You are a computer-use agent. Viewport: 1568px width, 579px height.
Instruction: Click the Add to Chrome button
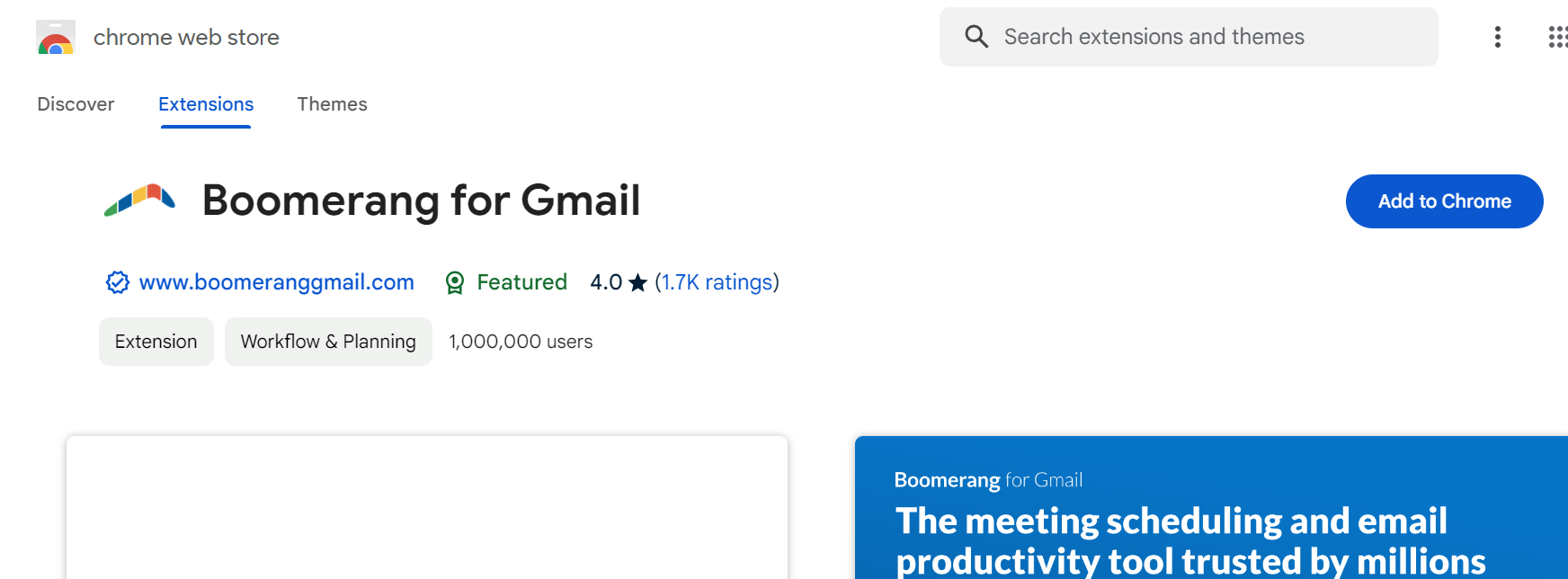[1444, 201]
